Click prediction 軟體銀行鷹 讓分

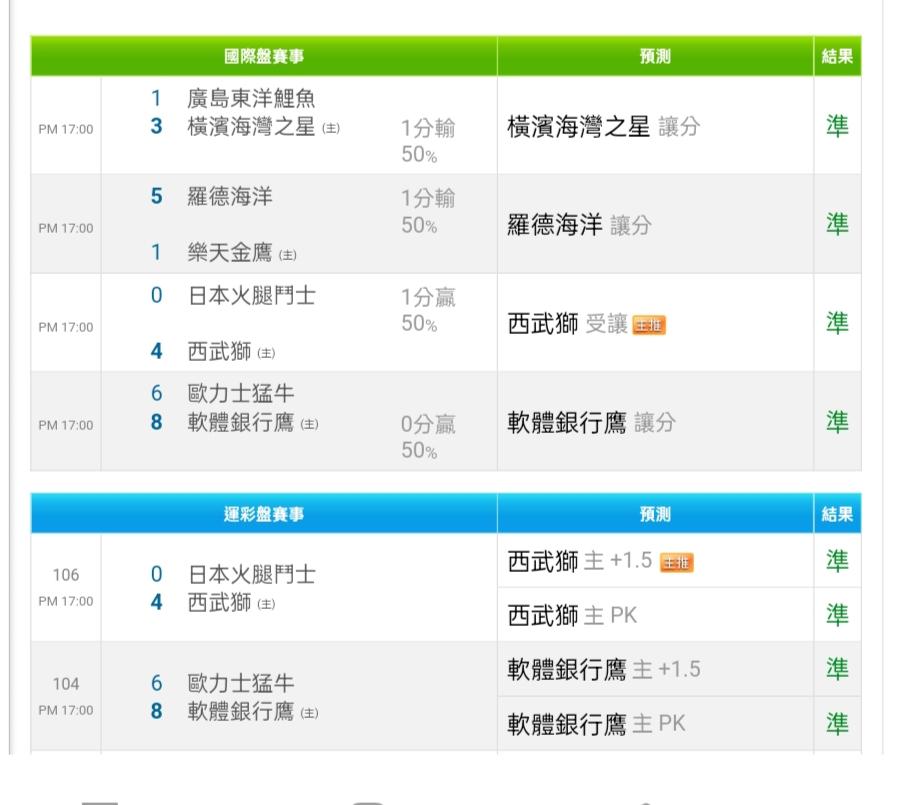point(591,422)
